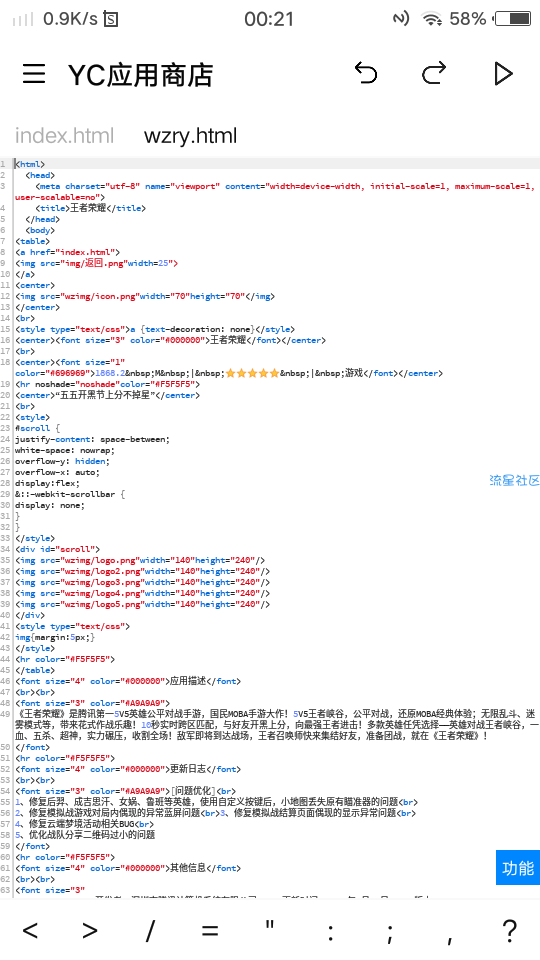Tap the undo arrow icon
540x960 pixels.
click(366, 74)
